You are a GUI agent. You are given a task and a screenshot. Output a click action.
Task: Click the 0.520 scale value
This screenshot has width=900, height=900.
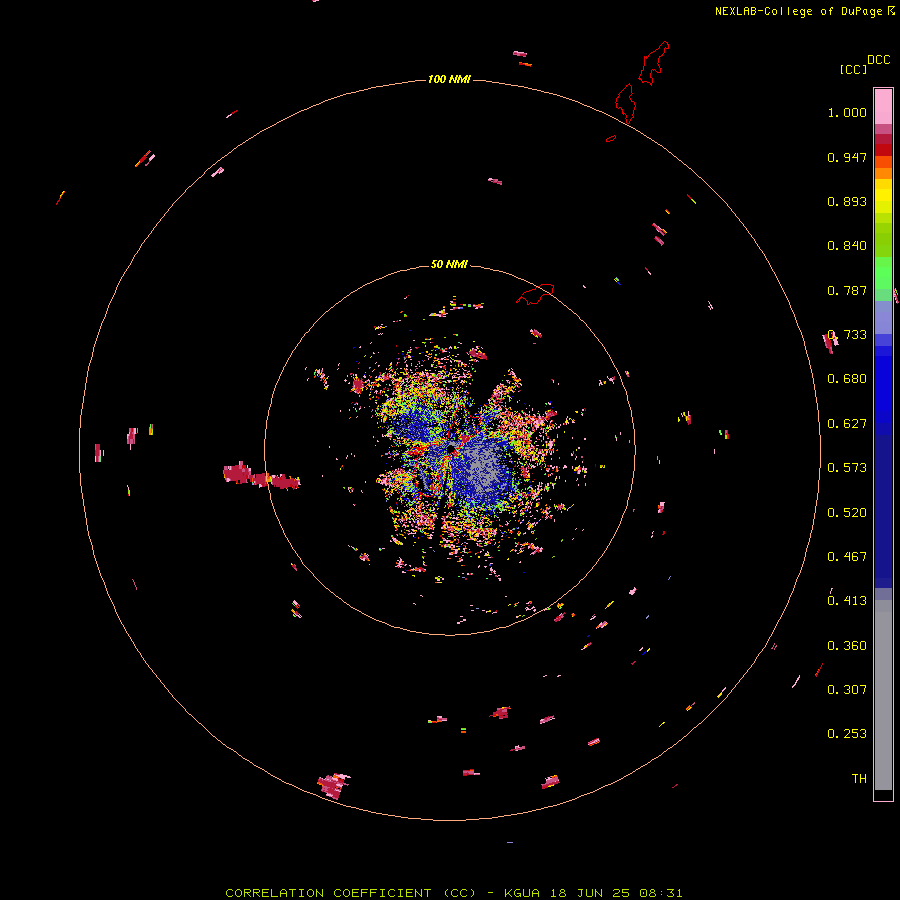[847, 513]
